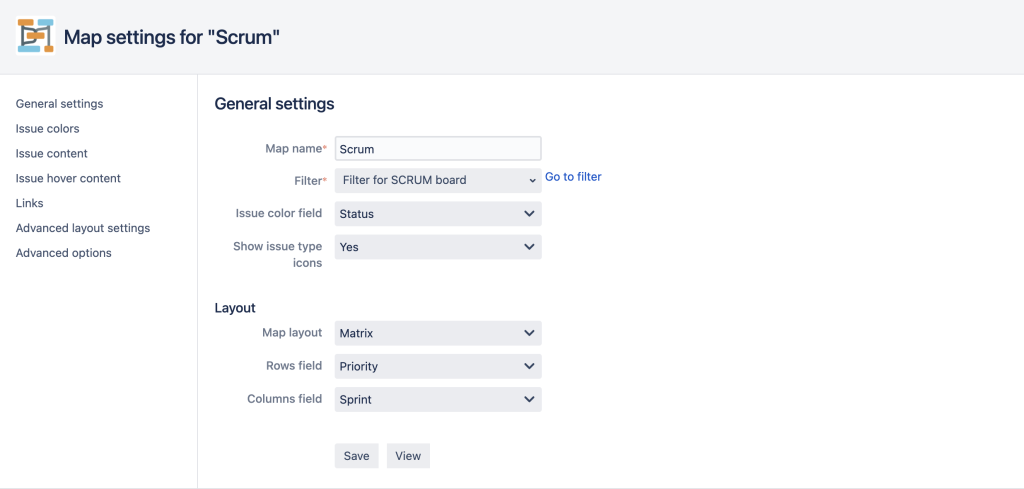The height and width of the screenshot is (489, 1024).
Task: Open the Filter dropdown
Action: click(438, 180)
